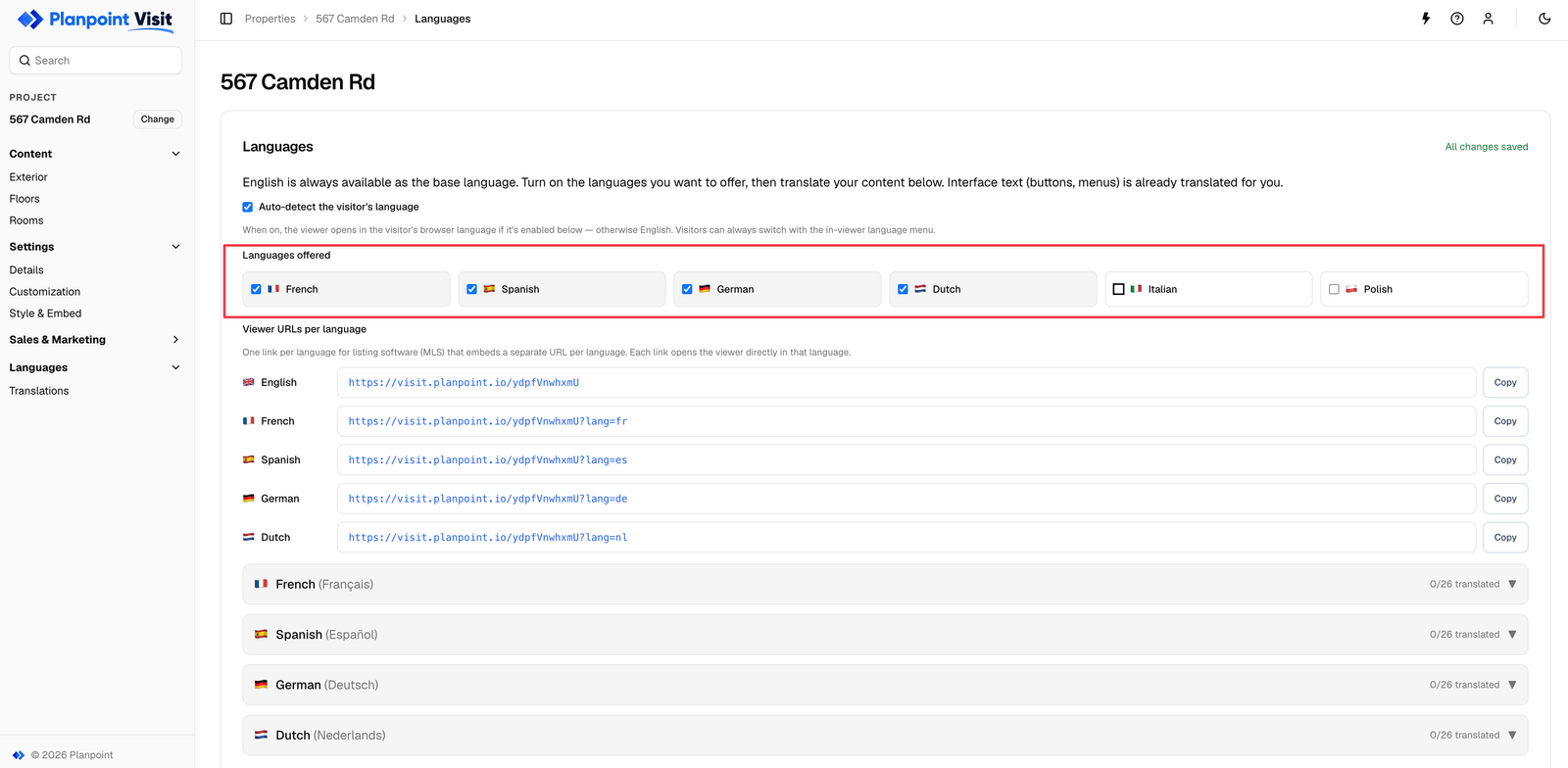Copy the Dutch viewer URL
Viewport: 1568px width, 768px height.
tap(1505, 538)
